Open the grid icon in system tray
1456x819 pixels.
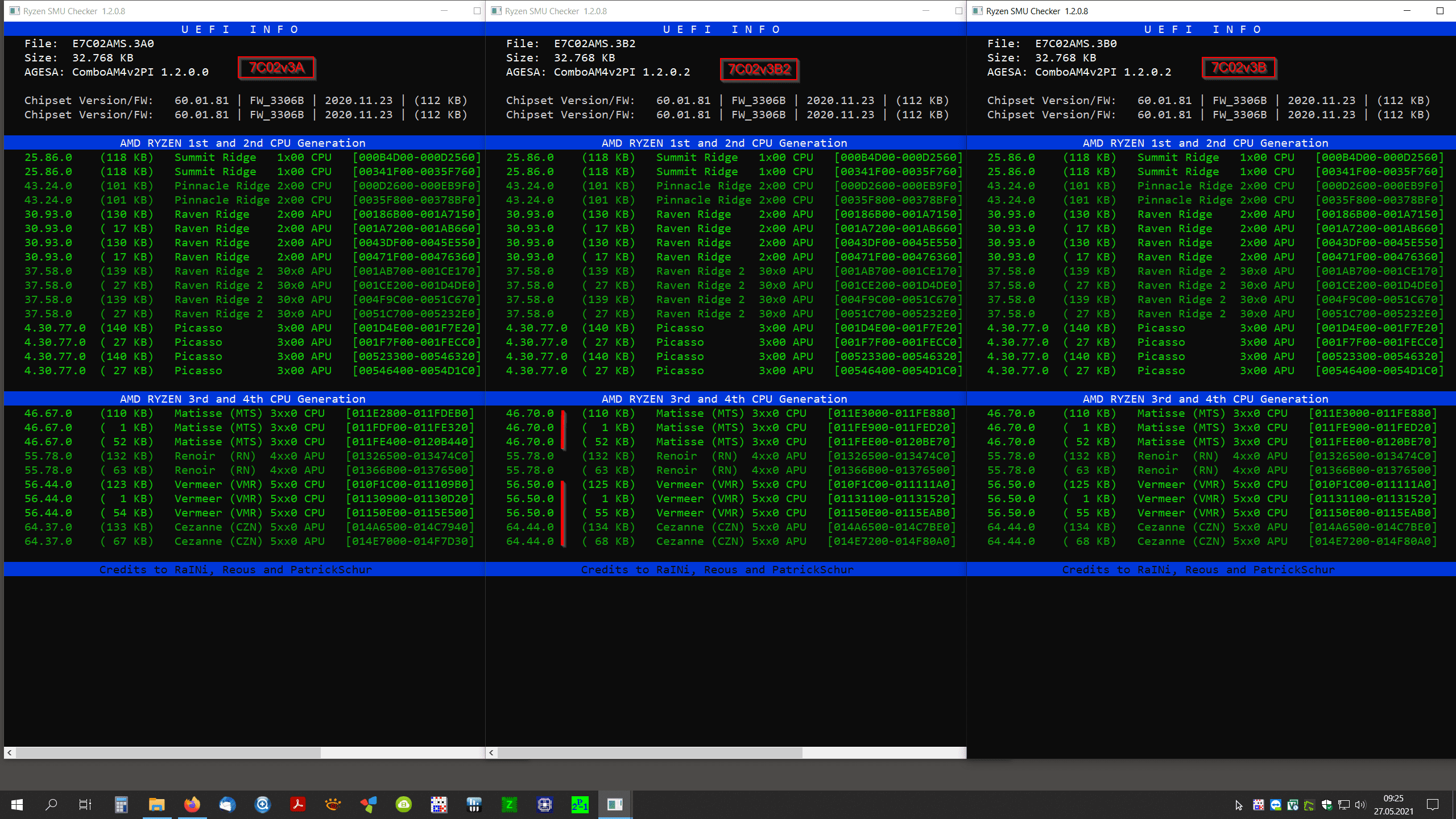tap(1259, 805)
